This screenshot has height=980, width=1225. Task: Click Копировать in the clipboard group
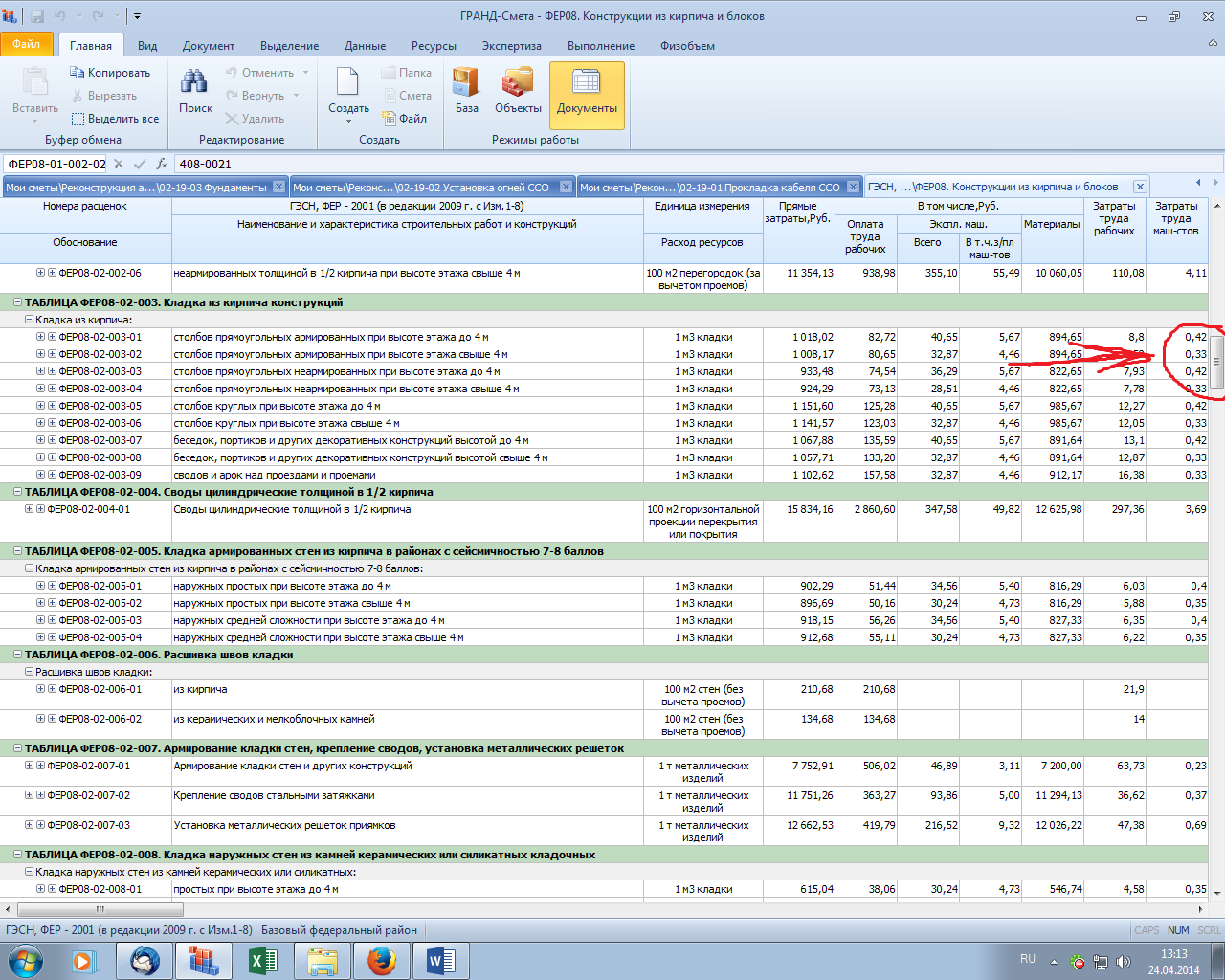coord(110,73)
